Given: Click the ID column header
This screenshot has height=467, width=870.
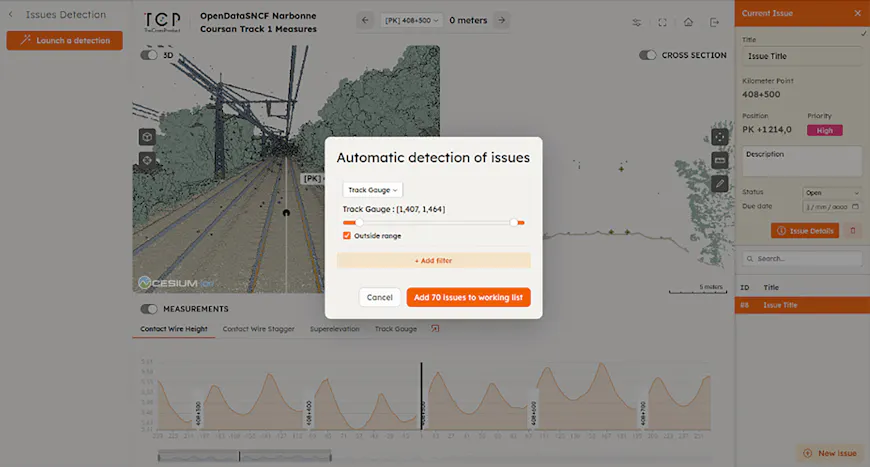Looking at the screenshot, I should [745, 287].
